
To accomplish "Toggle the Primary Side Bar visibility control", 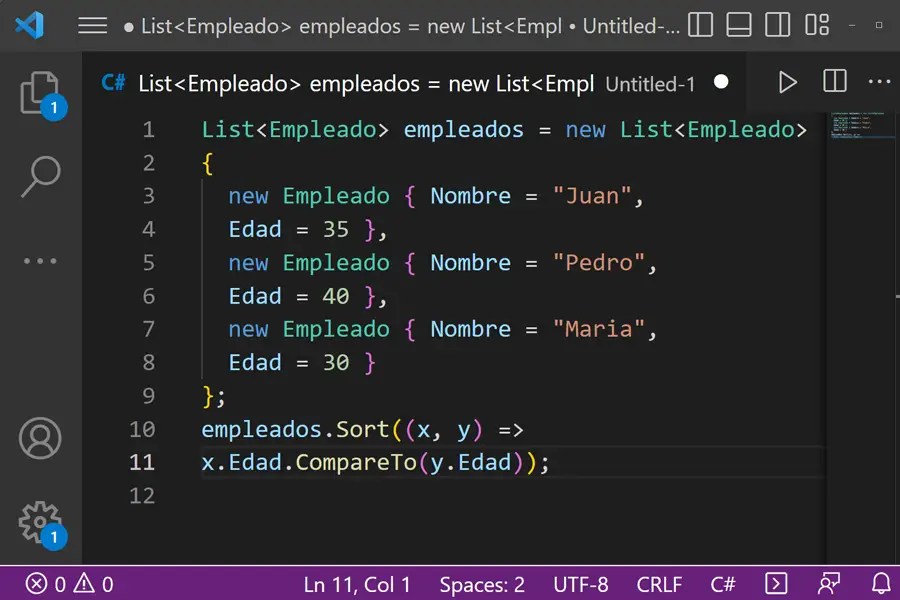I will [700, 26].
